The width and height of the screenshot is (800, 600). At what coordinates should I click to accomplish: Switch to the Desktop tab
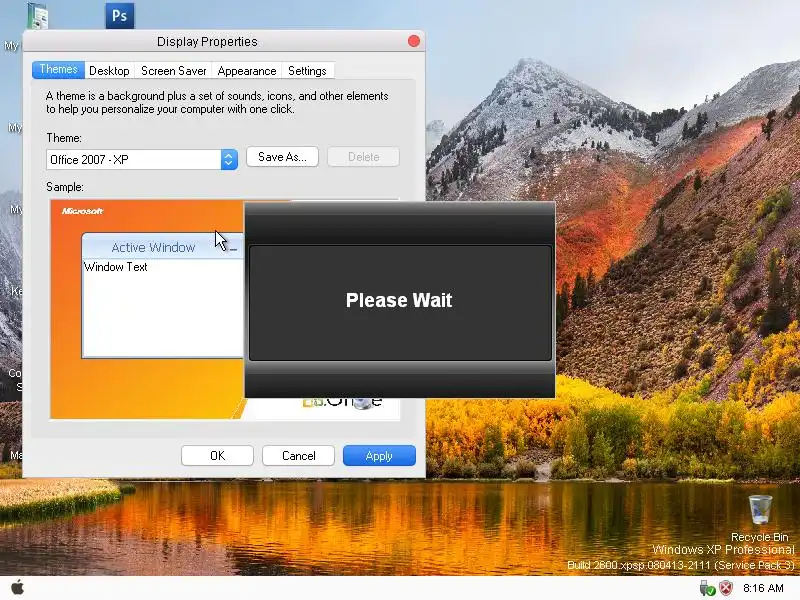(x=109, y=70)
